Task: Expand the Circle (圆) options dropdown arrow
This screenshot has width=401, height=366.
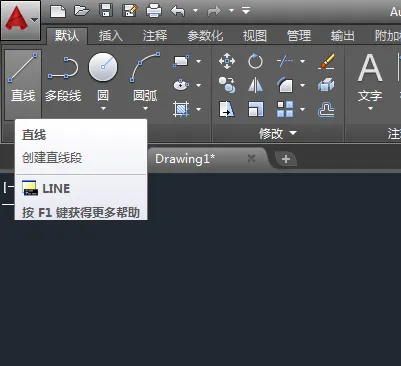Action: tap(103, 108)
